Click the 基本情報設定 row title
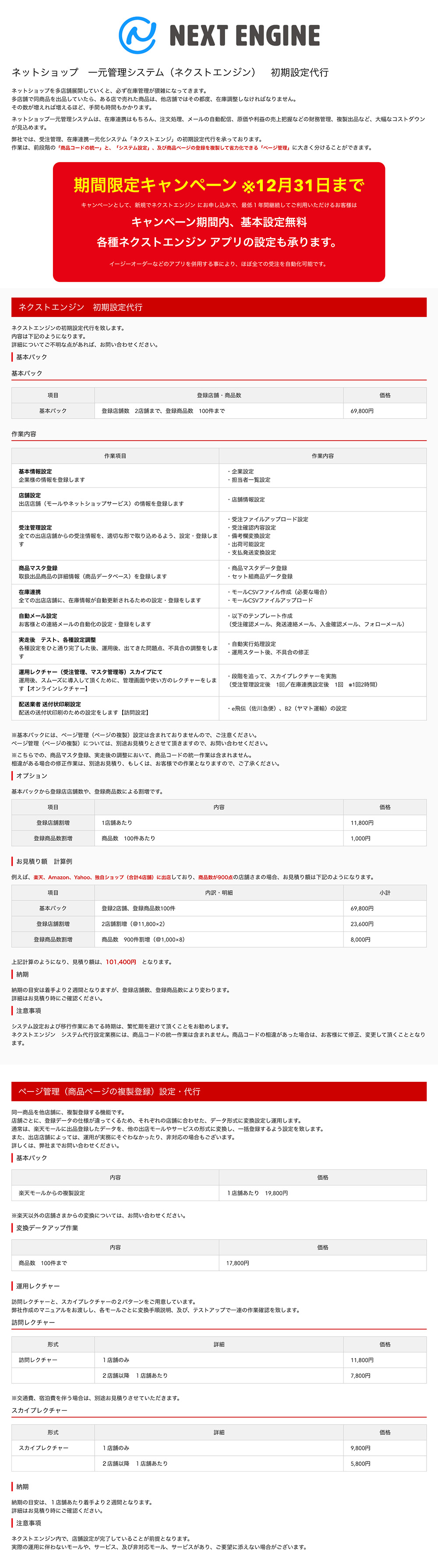This screenshot has height=1568, width=438. (35, 472)
